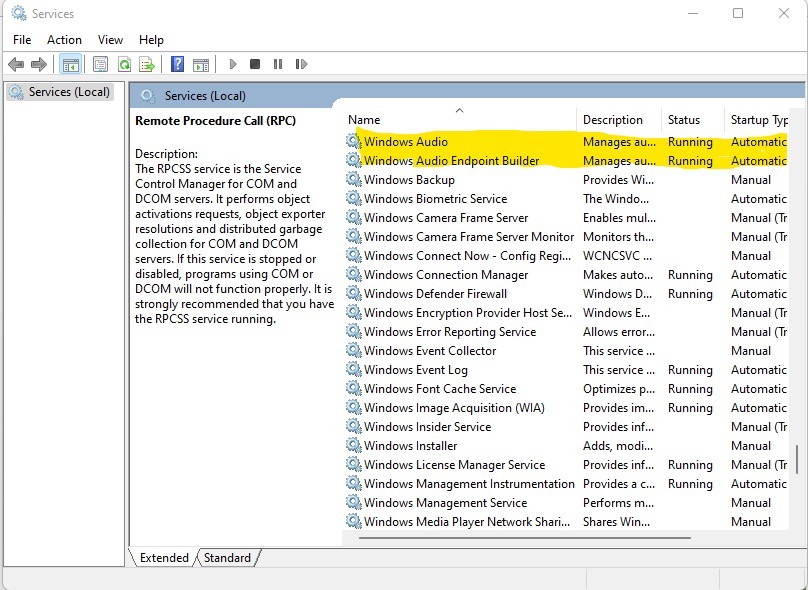The width and height of the screenshot is (808, 590).
Task: Maximize the Services window
Action: (x=738, y=13)
